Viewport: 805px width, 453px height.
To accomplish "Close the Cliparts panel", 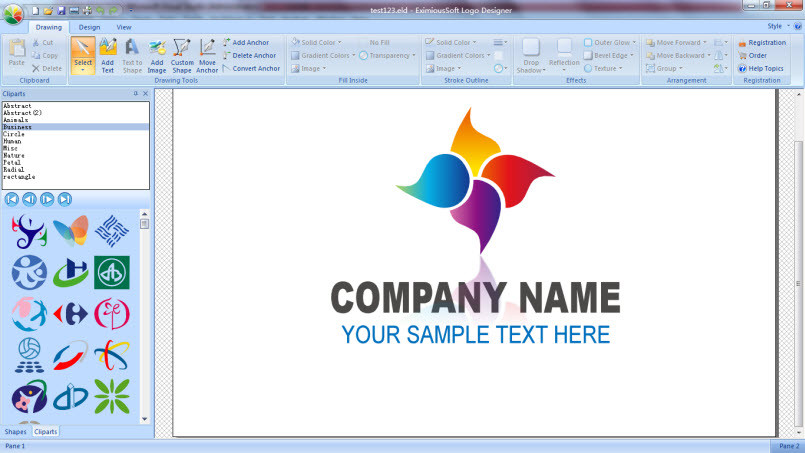I will click(145, 93).
